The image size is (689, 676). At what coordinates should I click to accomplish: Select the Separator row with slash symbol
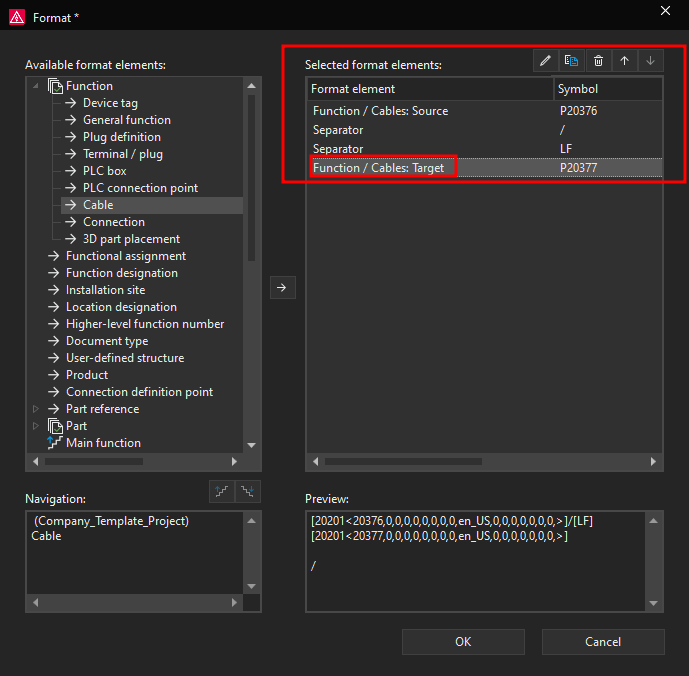tap(485, 130)
